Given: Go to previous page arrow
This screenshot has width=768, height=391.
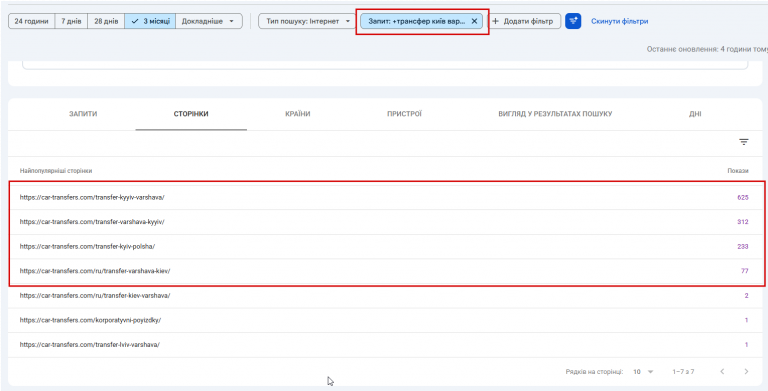Looking at the screenshot, I should pos(722,372).
